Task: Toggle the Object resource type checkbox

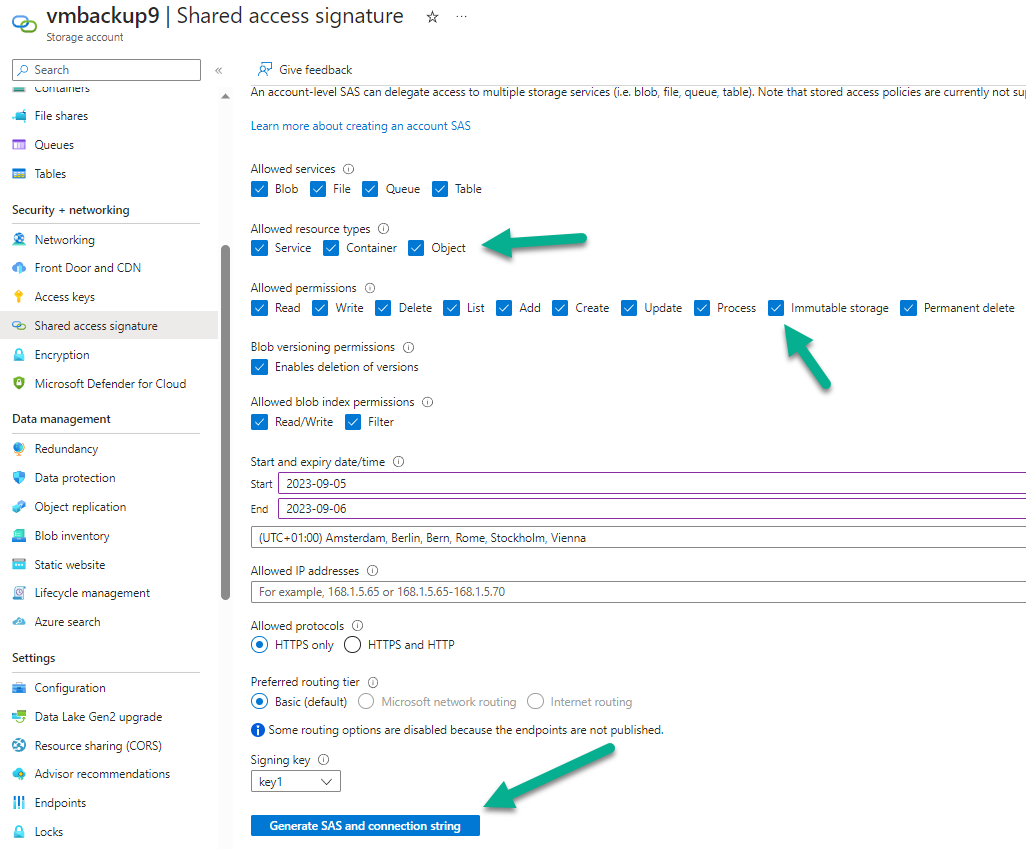Action: [416, 248]
